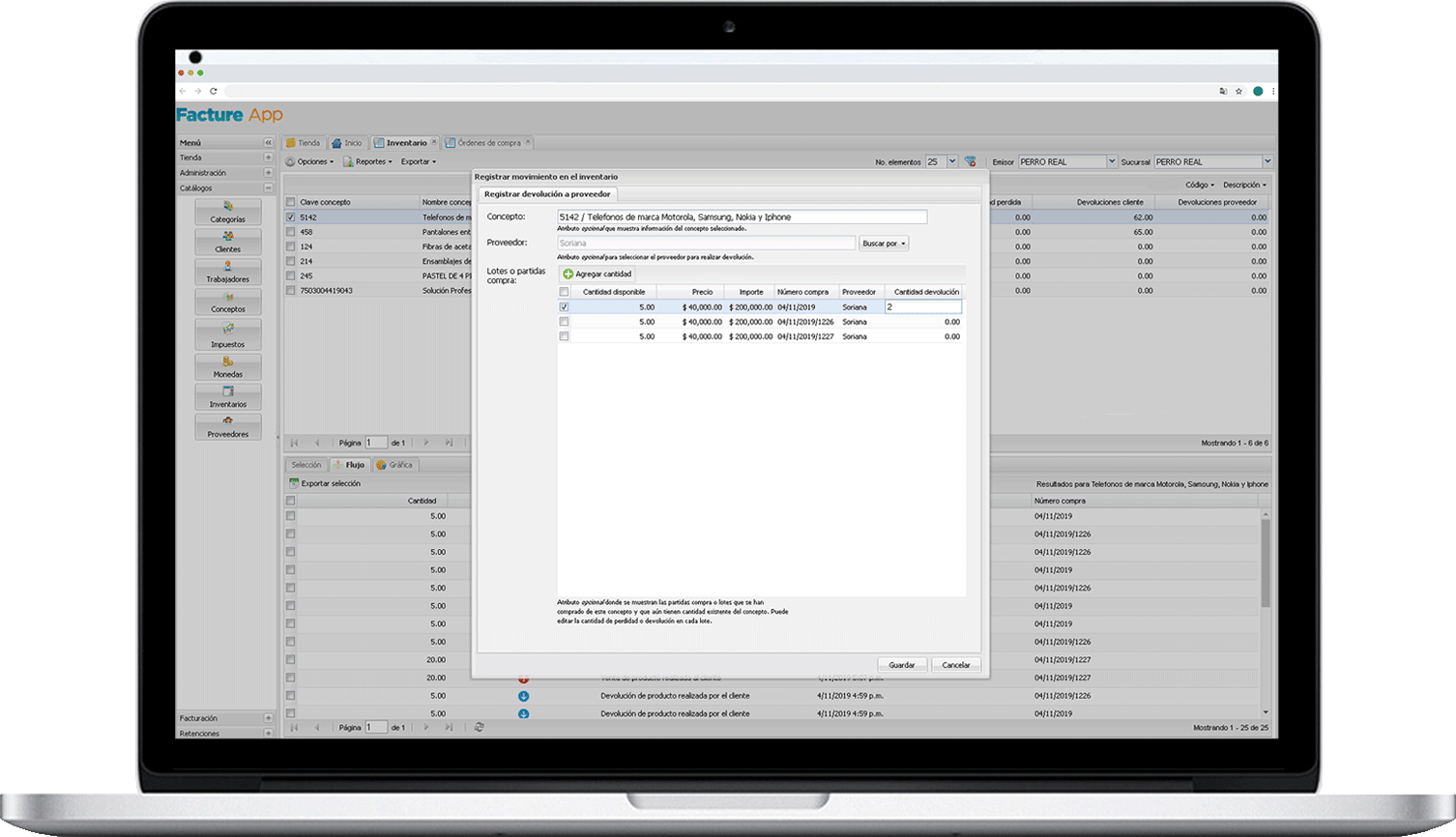The width and height of the screenshot is (1456, 837).
Task: Click the Guardar button
Action: coord(902,665)
